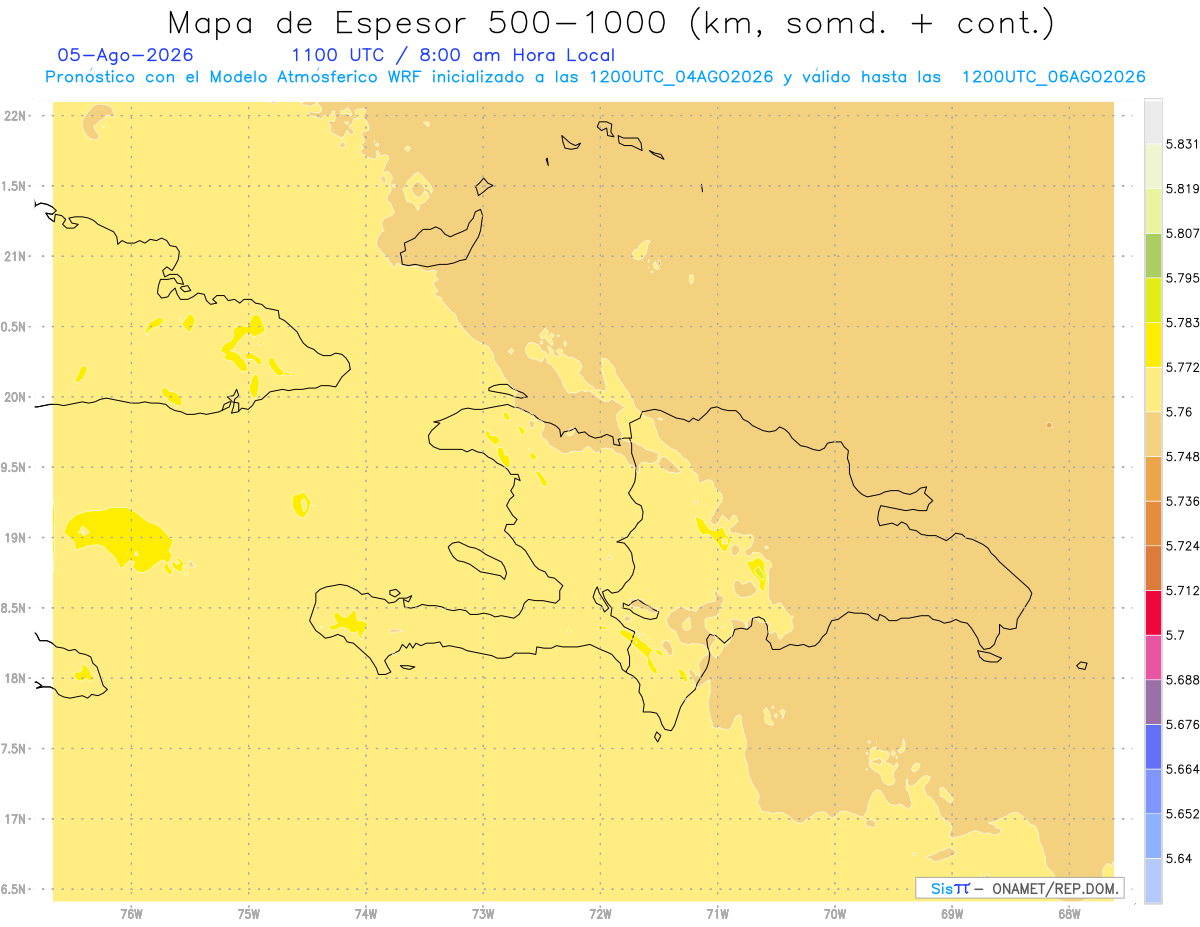Viewport: 1200px width, 927px height.
Task: Click the 69W longitude axis label
Action: click(x=952, y=914)
